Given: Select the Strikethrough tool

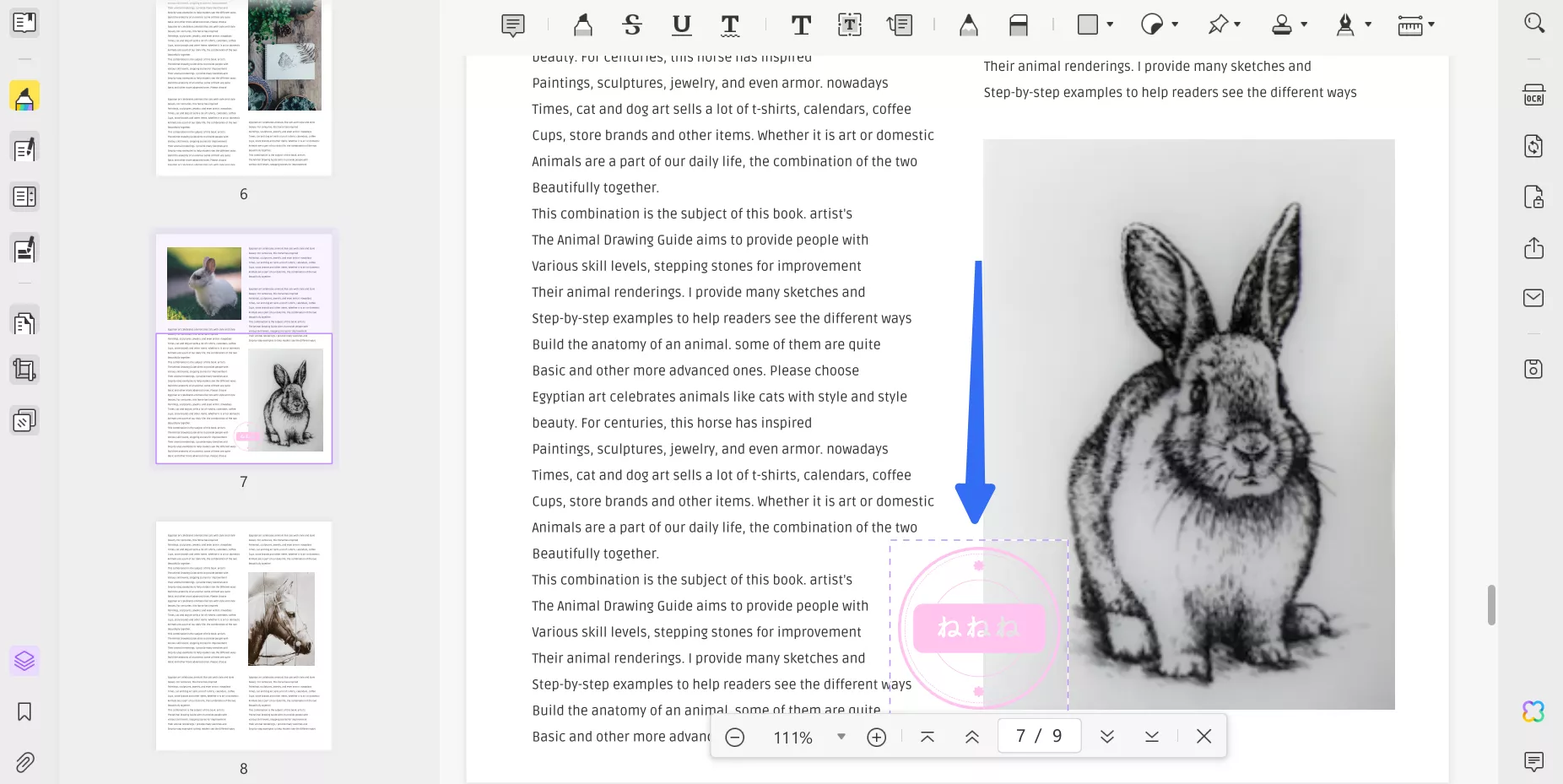Looking at the screenshot, I should pyautogui.click(x=632, y=25).
